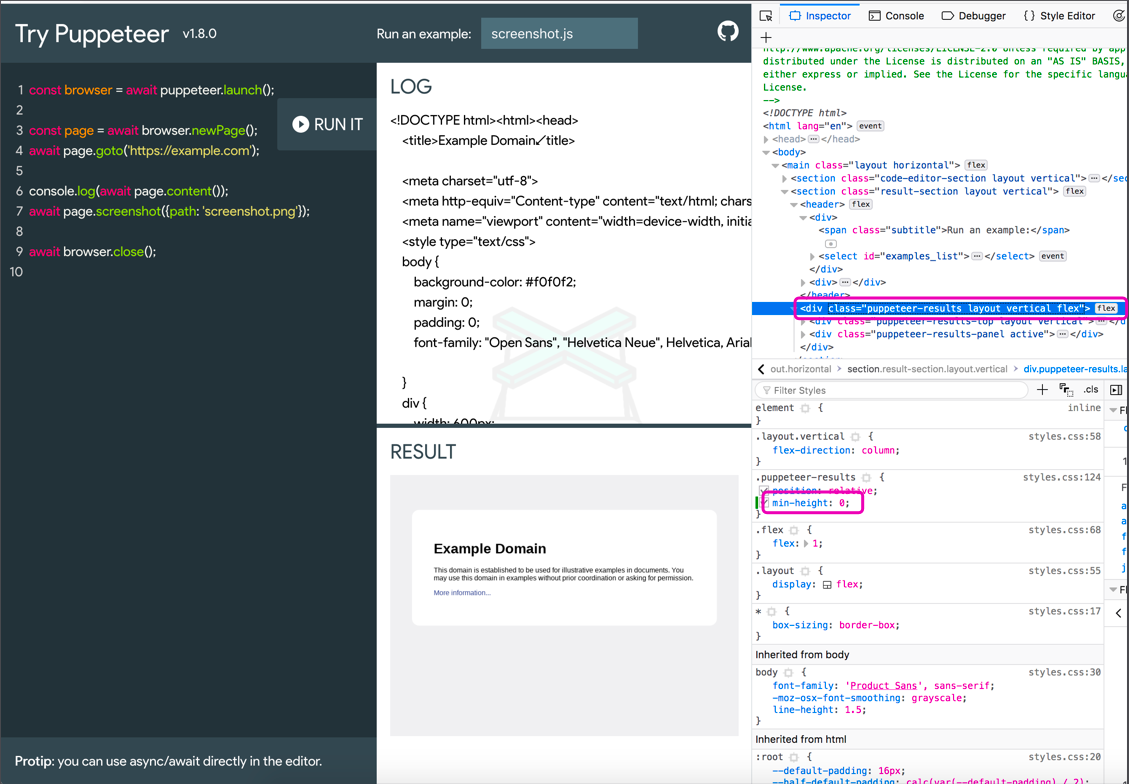
Task: Toggle min-height: 0 checkbox
Action: tap(764, 503)
